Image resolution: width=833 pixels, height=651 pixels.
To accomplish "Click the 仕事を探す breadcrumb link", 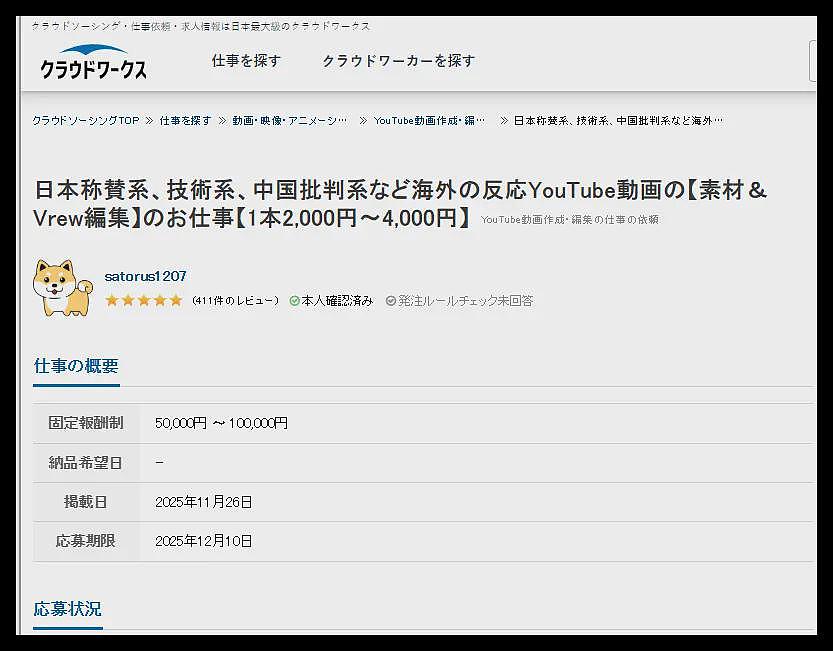I will point(185,121).
